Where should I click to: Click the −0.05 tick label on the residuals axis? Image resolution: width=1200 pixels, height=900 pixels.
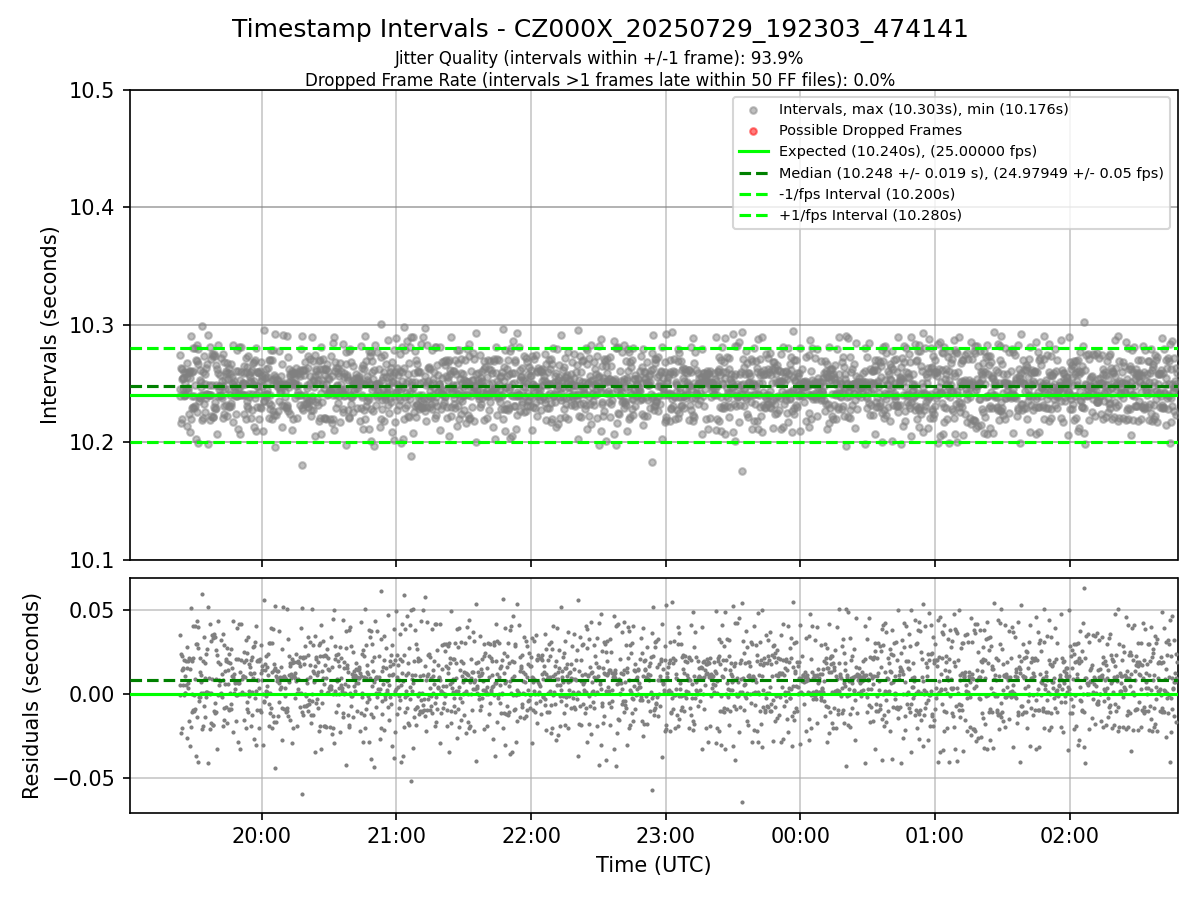(86, 778)
